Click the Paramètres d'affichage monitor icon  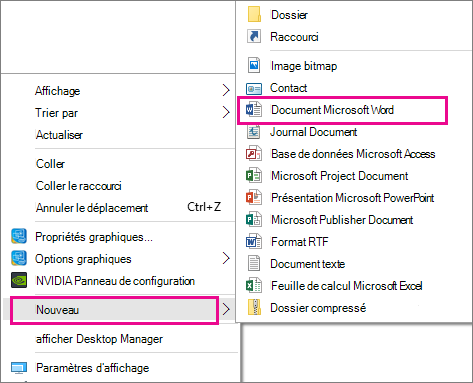(x=19, y=368)
